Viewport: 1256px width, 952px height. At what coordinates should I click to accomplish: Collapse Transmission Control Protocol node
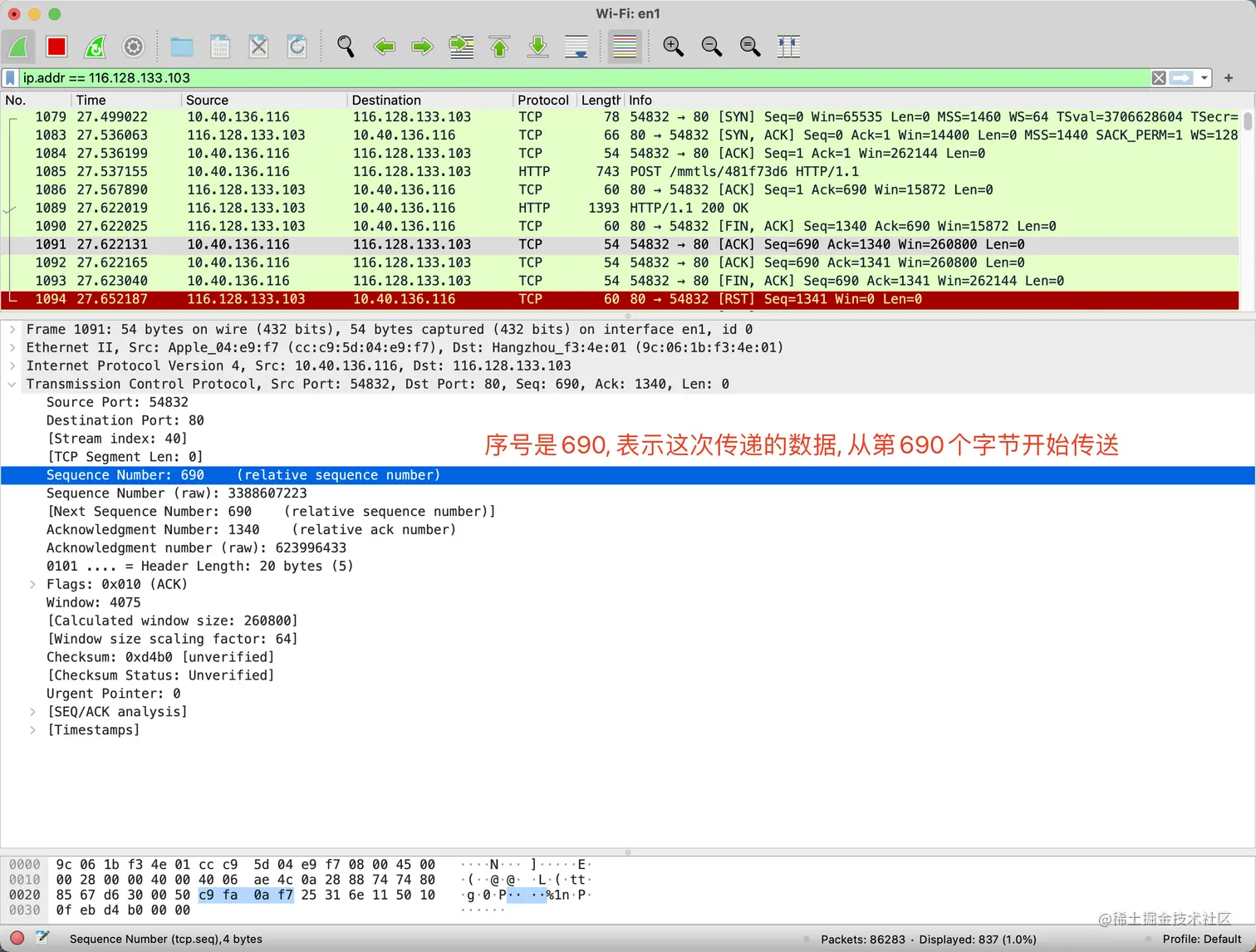click(x=12, y=385)
